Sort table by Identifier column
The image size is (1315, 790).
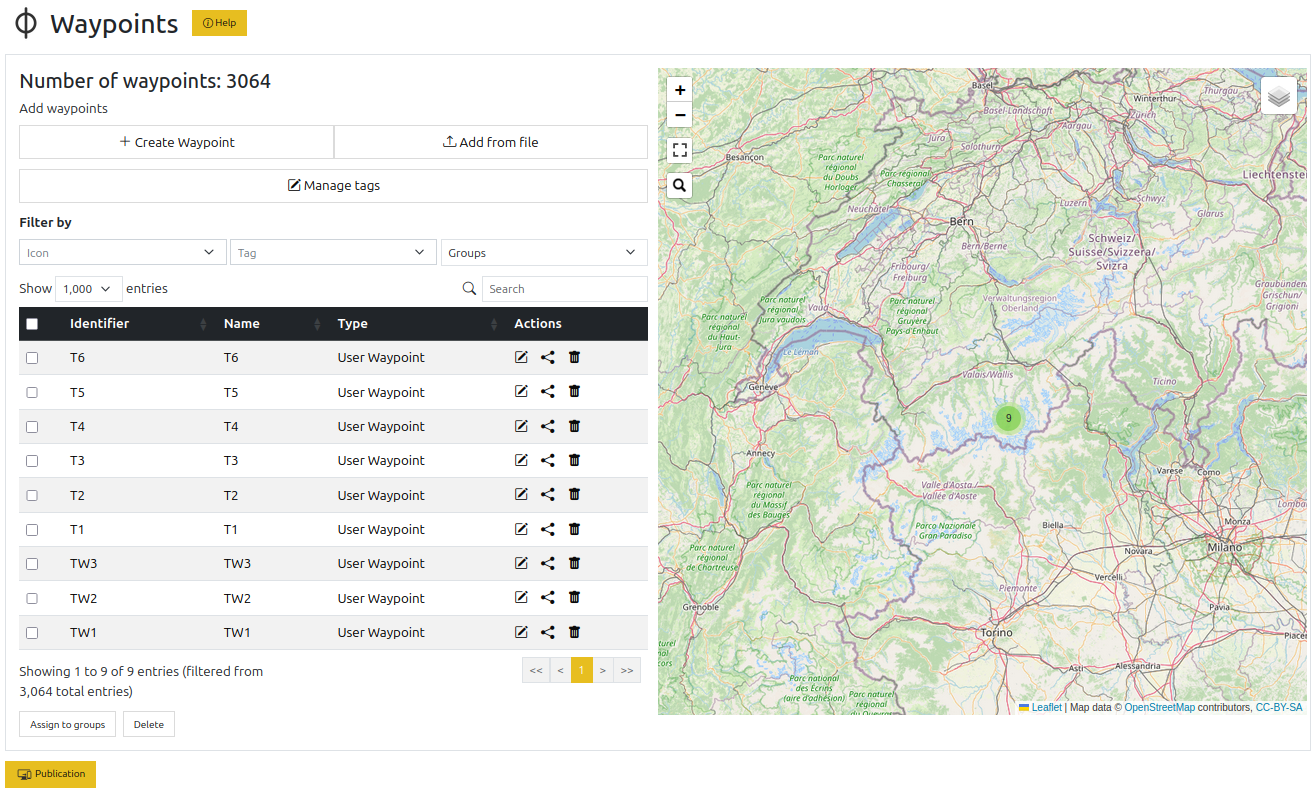pos(138,324)
